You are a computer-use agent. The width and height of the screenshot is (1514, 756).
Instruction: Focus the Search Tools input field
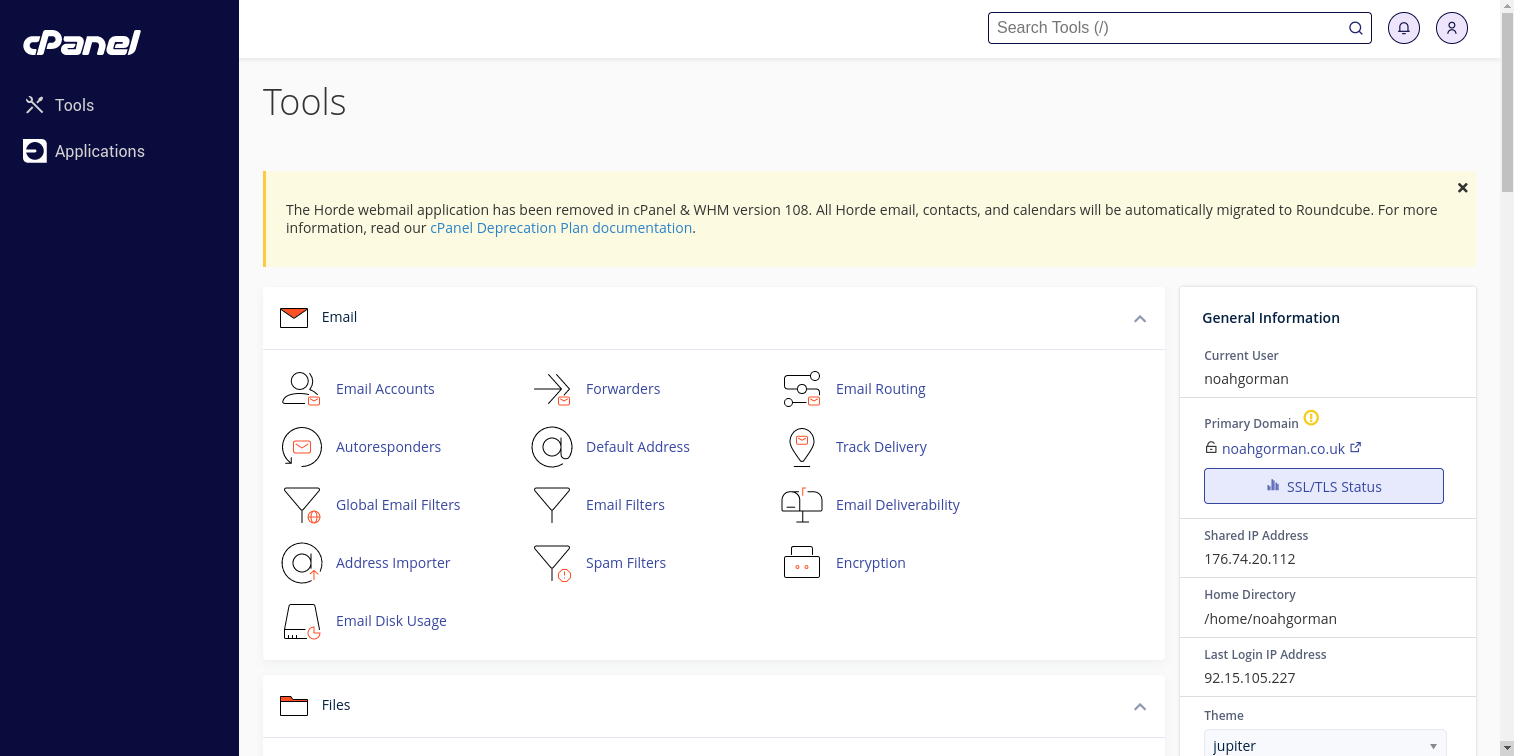tap(1168, 28)
